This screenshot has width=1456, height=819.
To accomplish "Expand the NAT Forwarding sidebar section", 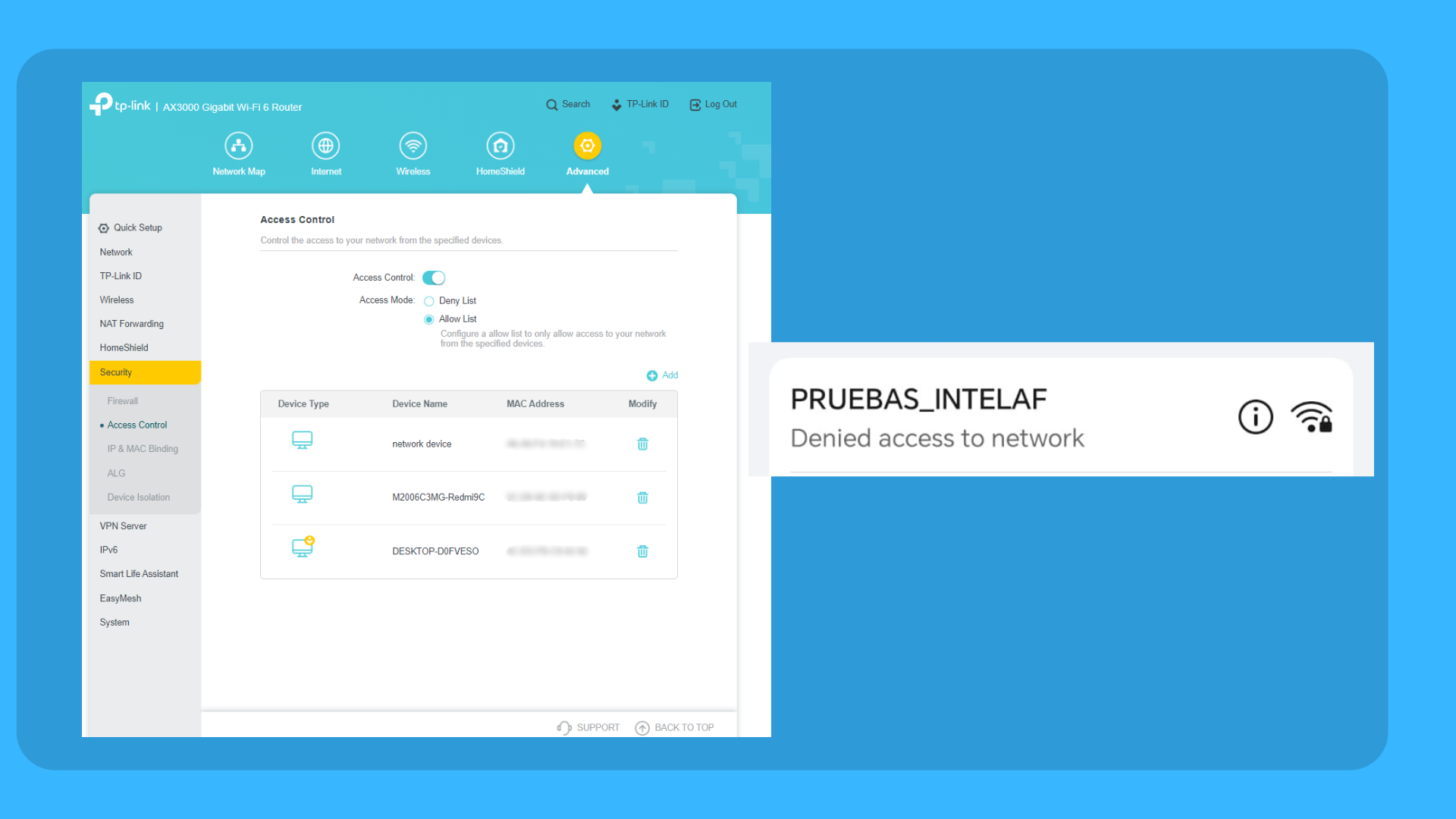I will click(131, 324).
